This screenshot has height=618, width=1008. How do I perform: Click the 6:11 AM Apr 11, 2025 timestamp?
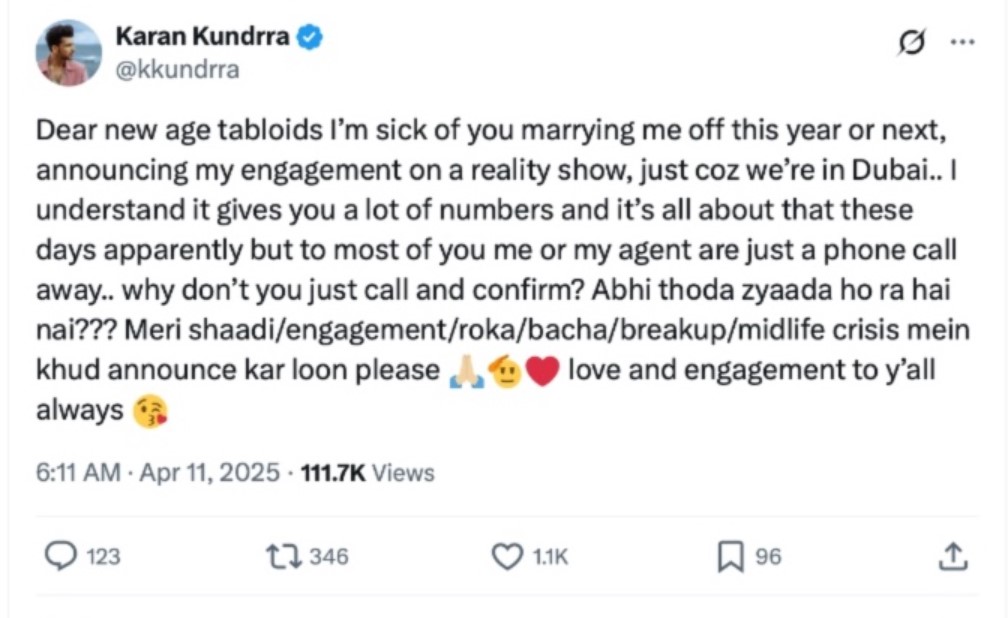point(158,472)
